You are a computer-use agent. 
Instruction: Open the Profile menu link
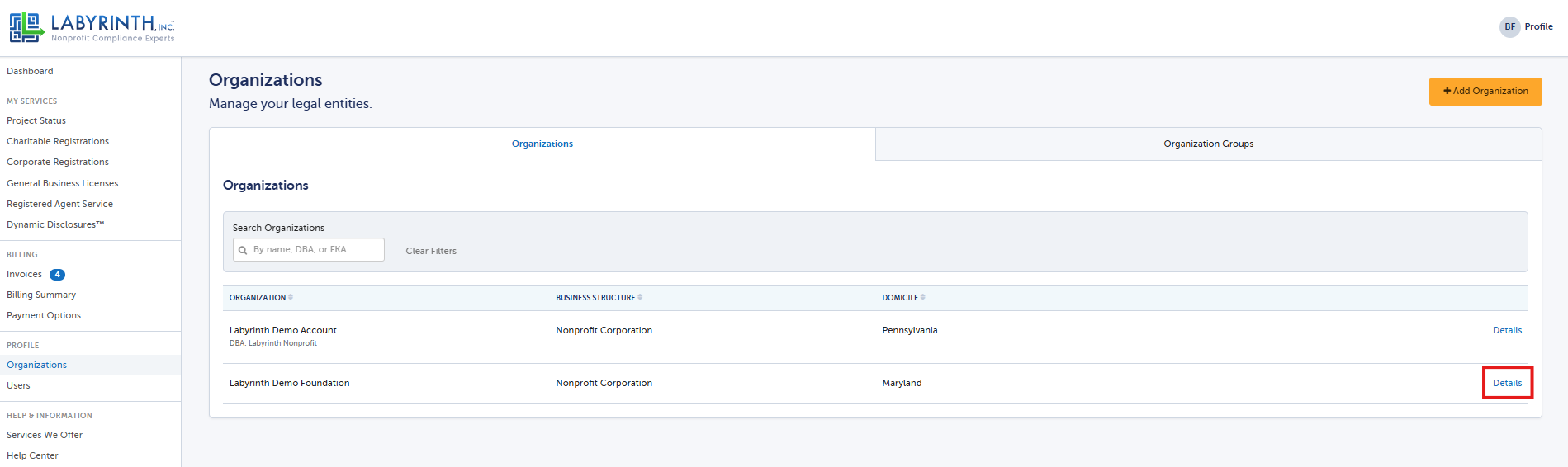pos(1538,26)
